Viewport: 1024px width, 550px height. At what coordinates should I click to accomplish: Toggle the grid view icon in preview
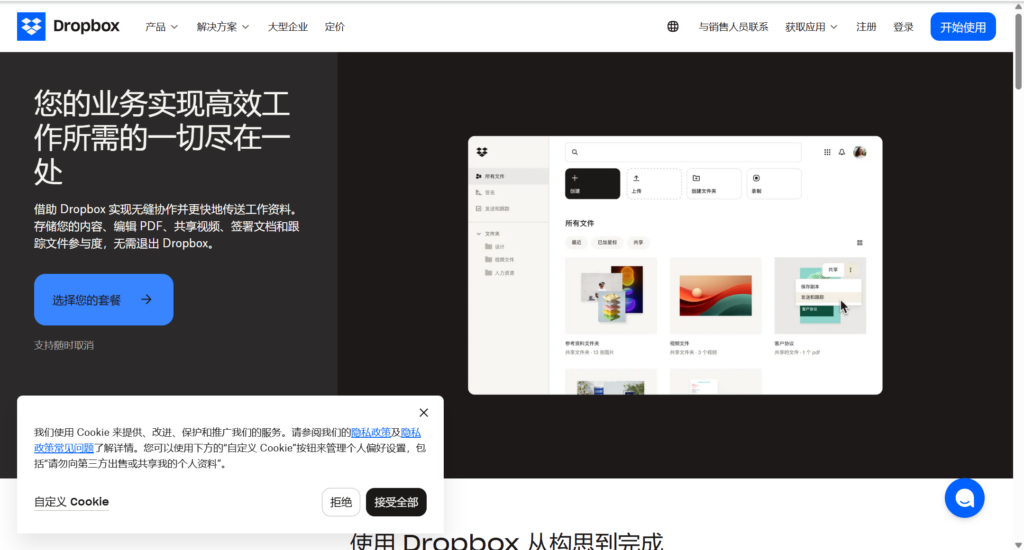[859, 243]
